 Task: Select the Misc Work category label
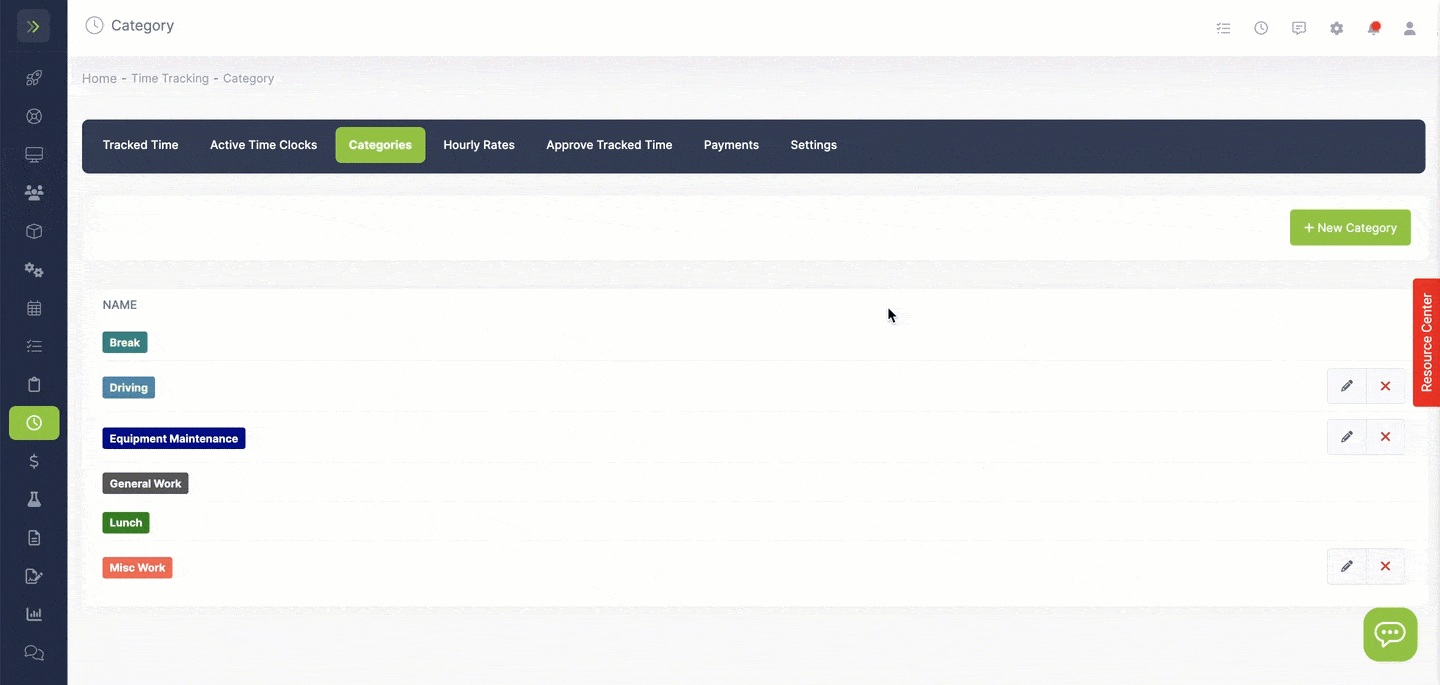coord(137,567)
